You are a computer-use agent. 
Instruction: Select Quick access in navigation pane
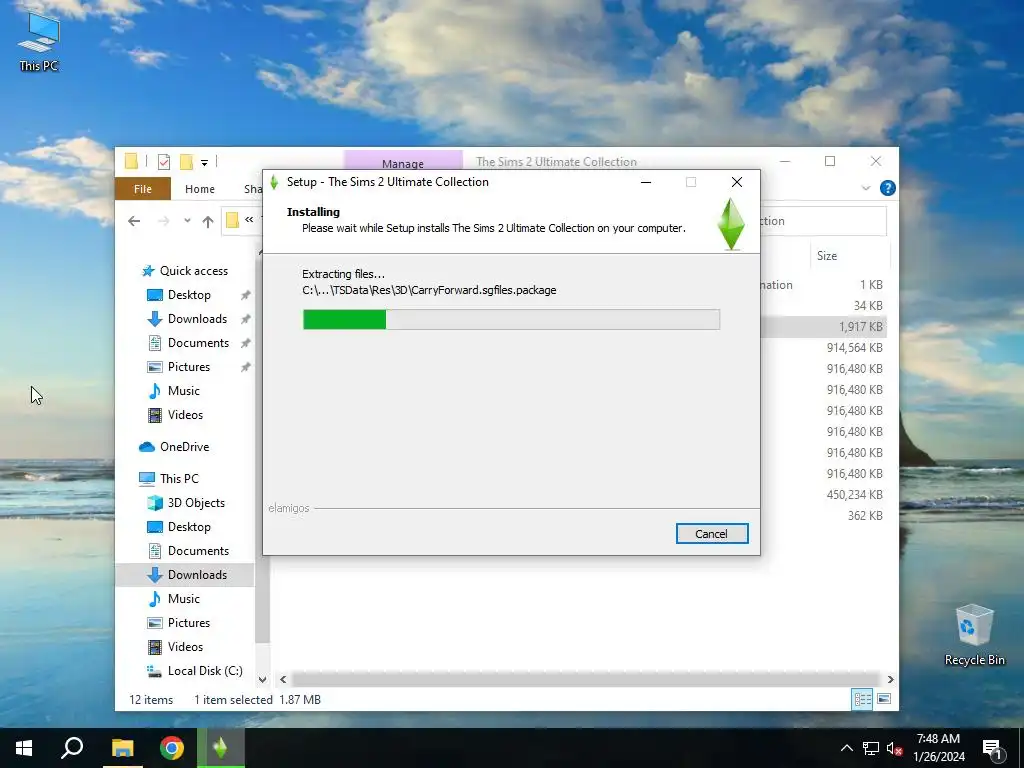185,271
